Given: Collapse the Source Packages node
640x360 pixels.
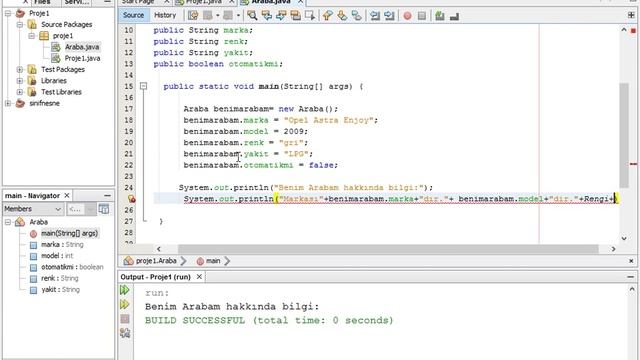Looking at the screenshot, I should click(x=20, y=24).
